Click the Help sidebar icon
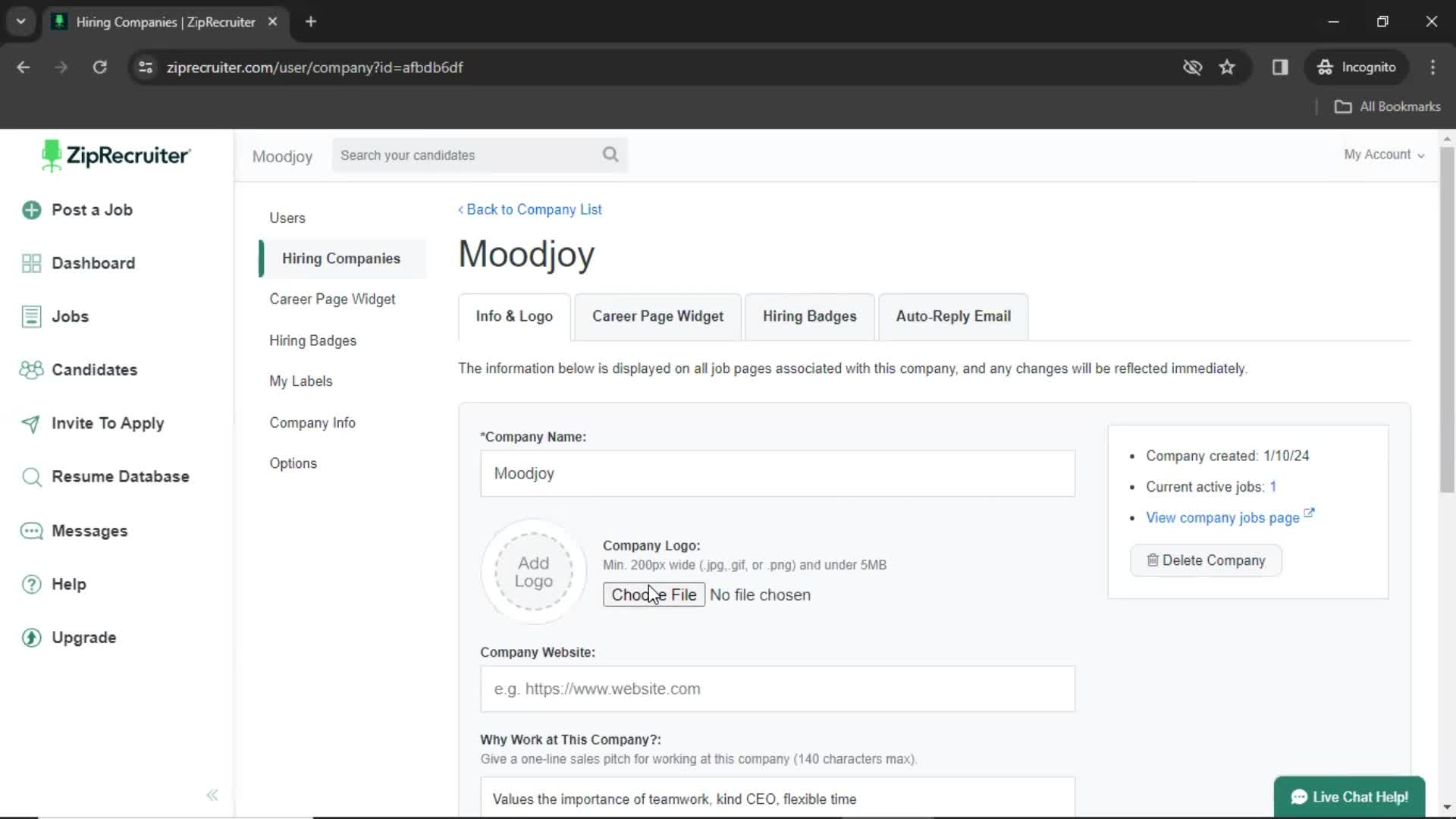 point(31,584)
